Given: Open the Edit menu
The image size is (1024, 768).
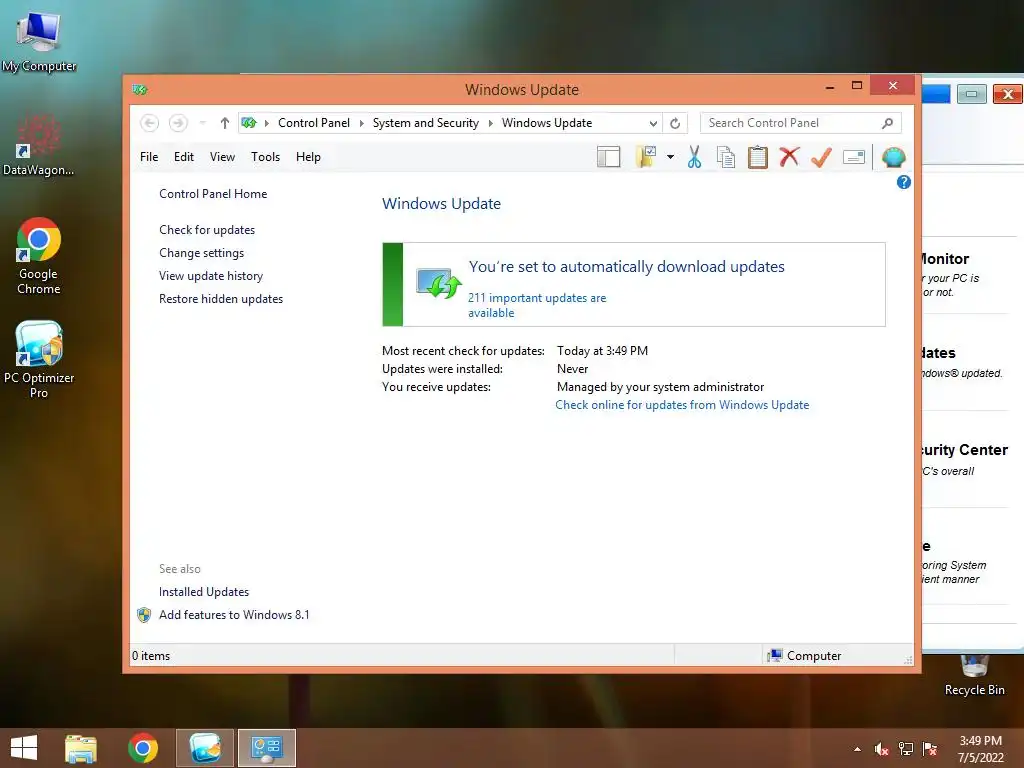Looking at the screenshot, I should (x=184, y=157).
